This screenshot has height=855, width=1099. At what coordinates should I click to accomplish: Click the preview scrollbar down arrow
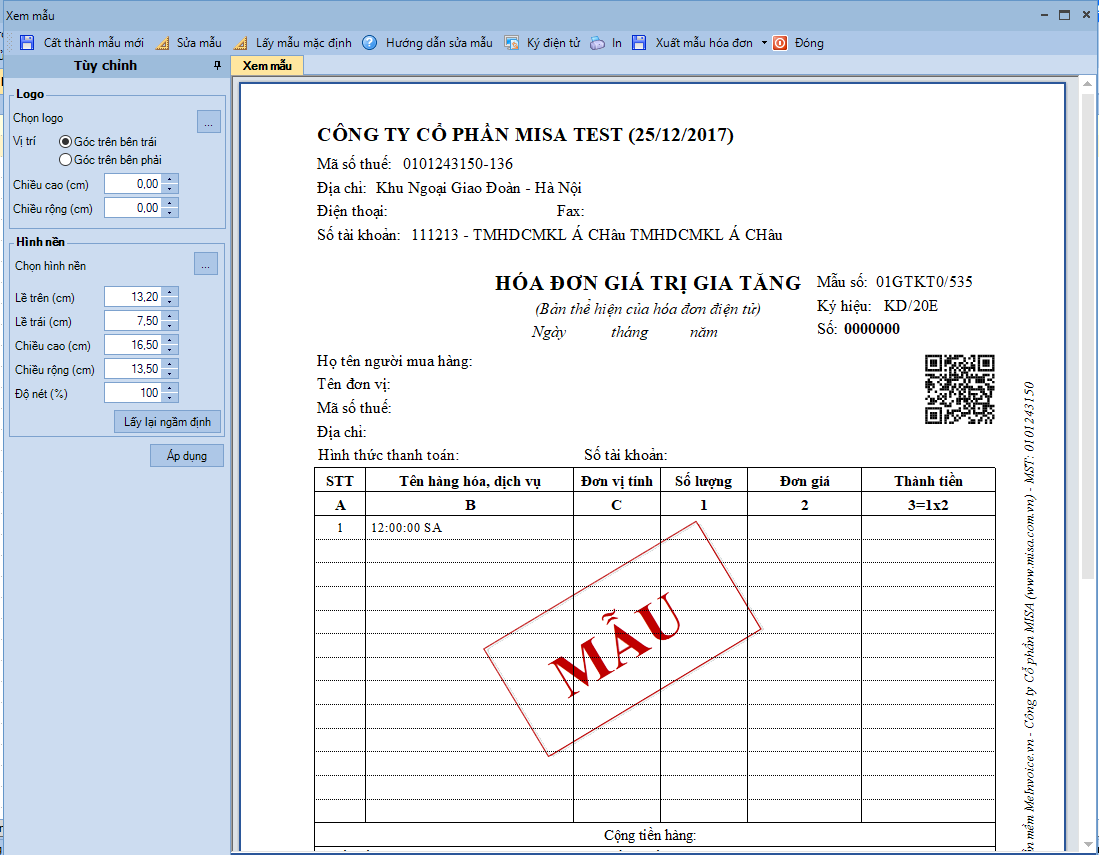tap(1088, 844)
